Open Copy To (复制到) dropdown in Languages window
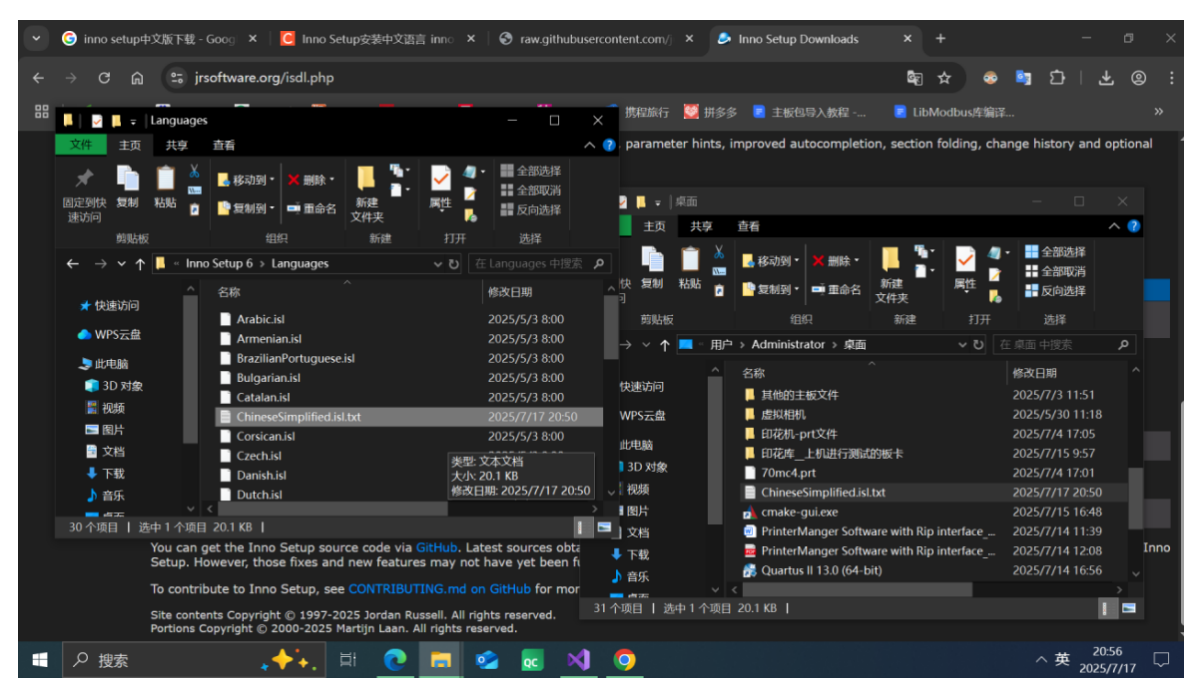The image size is (1184, 682). pyautogui.click(x=245, y=208)
